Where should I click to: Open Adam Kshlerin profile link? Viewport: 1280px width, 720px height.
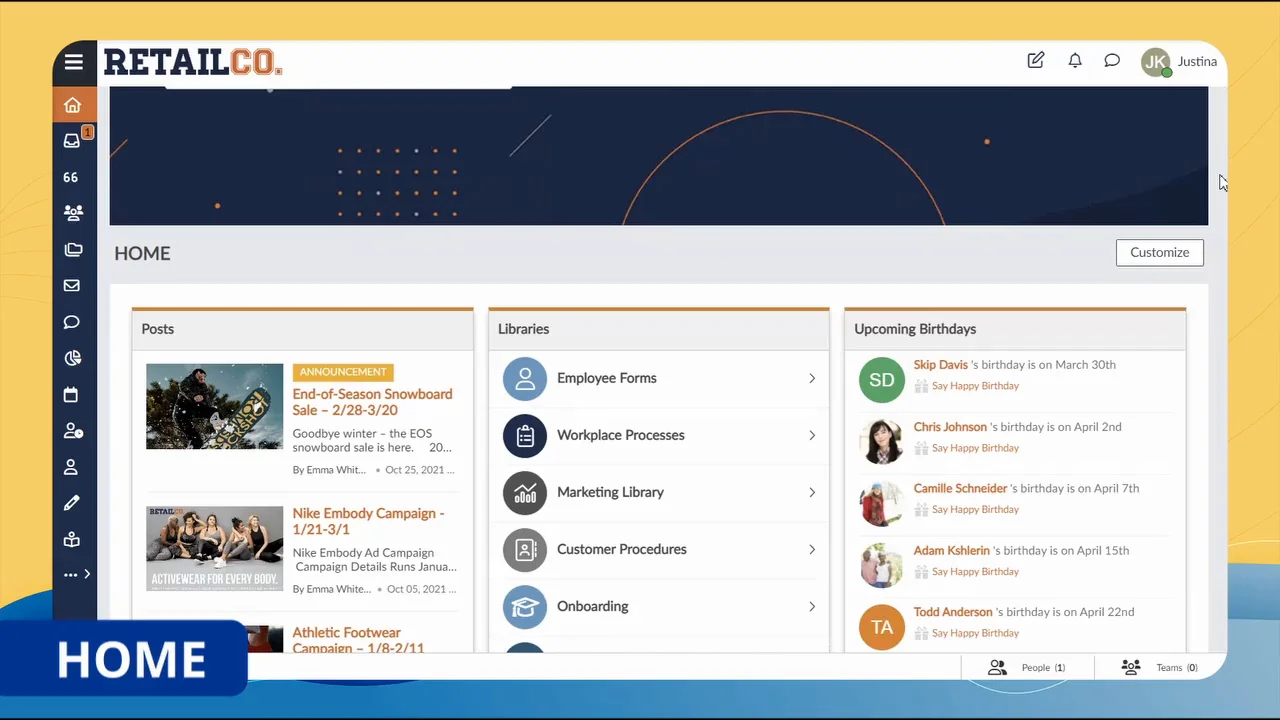click(x=951, y=551)
